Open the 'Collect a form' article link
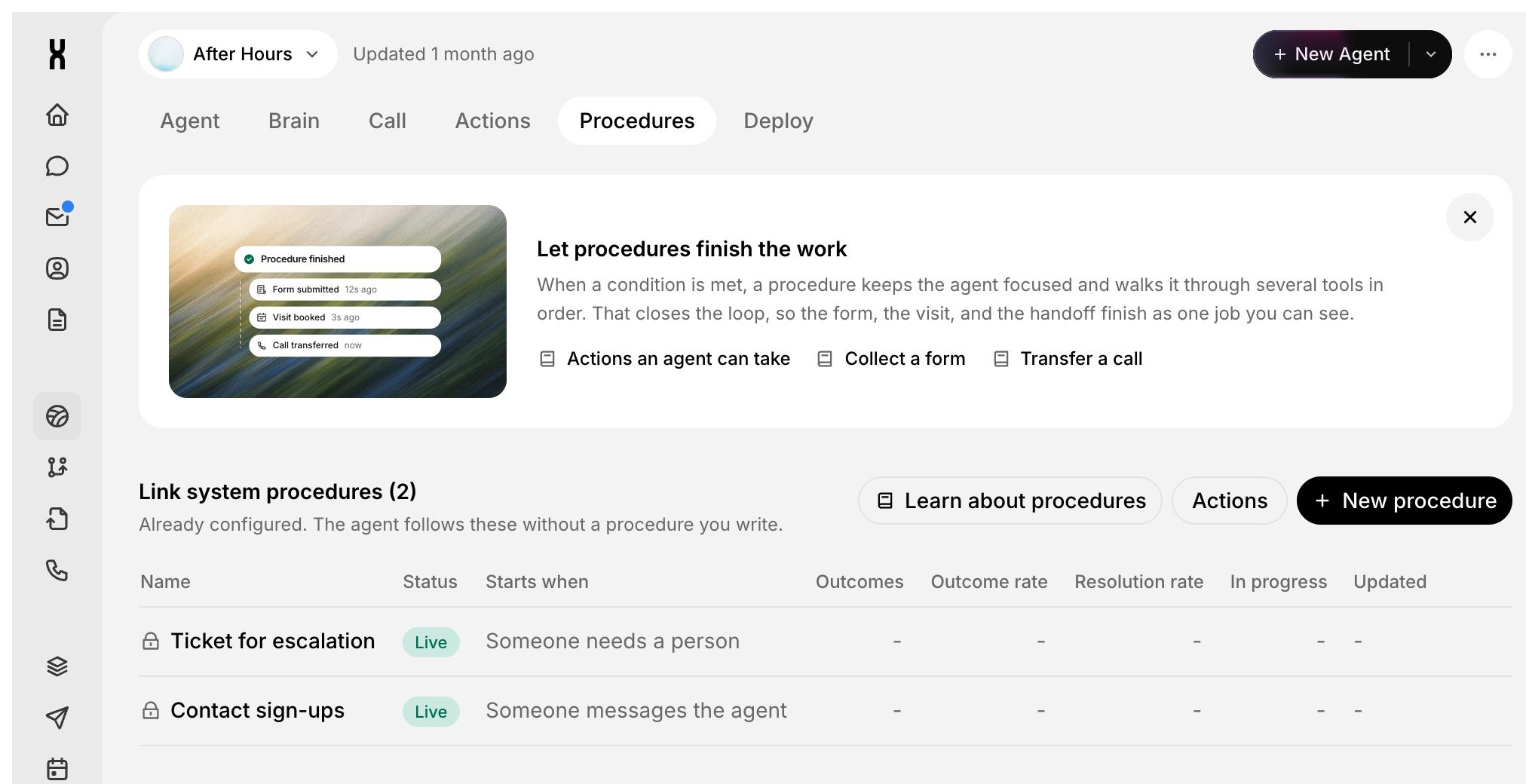This screenshot has height=784, width=1526. point(891,359)
